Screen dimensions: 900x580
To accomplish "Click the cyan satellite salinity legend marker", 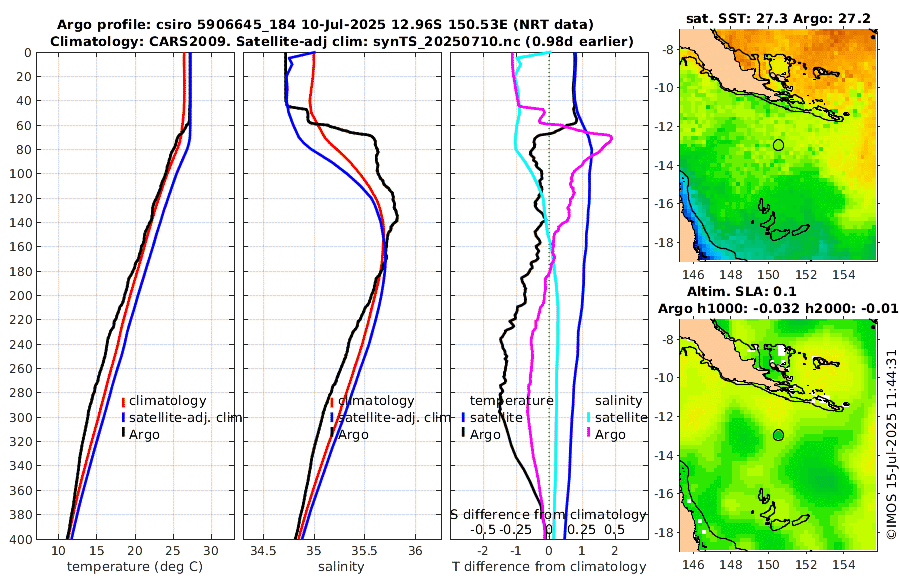I will click(589, 417).
